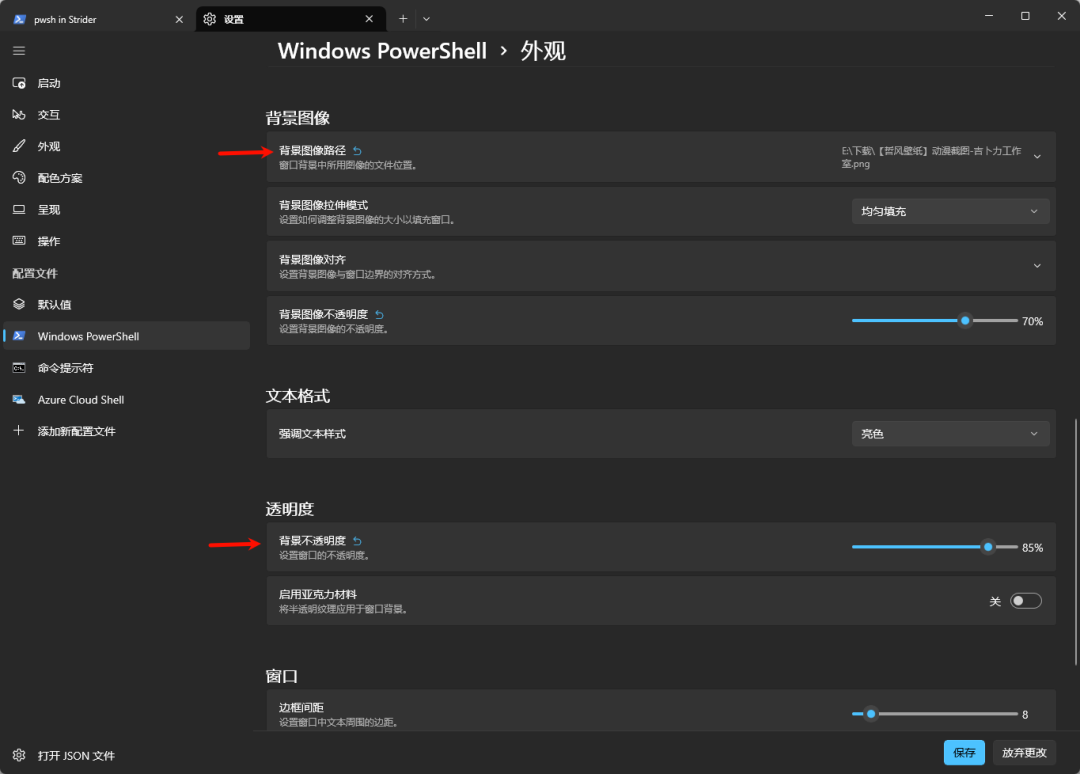This screenshot has width=1080, height=774.
Task: Reset 背景图像不透明度 with its blue undo icon
Action: pyautogui.click(x=380, y=315)
